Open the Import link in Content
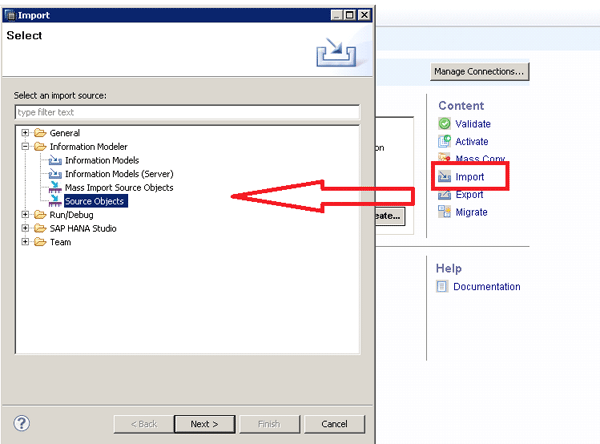Screen dimensions: 600x444 (x=470, y=177)
